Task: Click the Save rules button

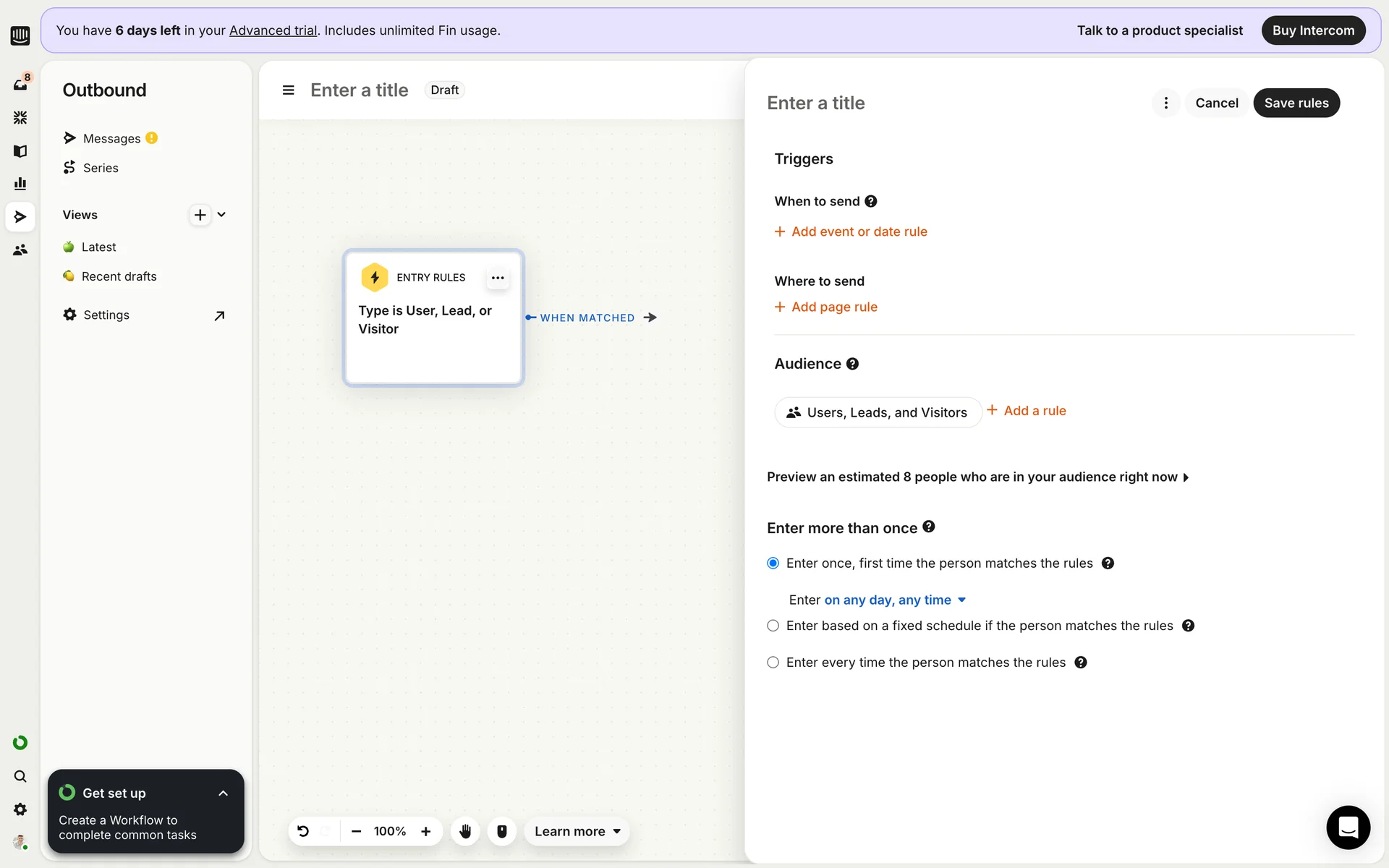Action: point(1296,103)
